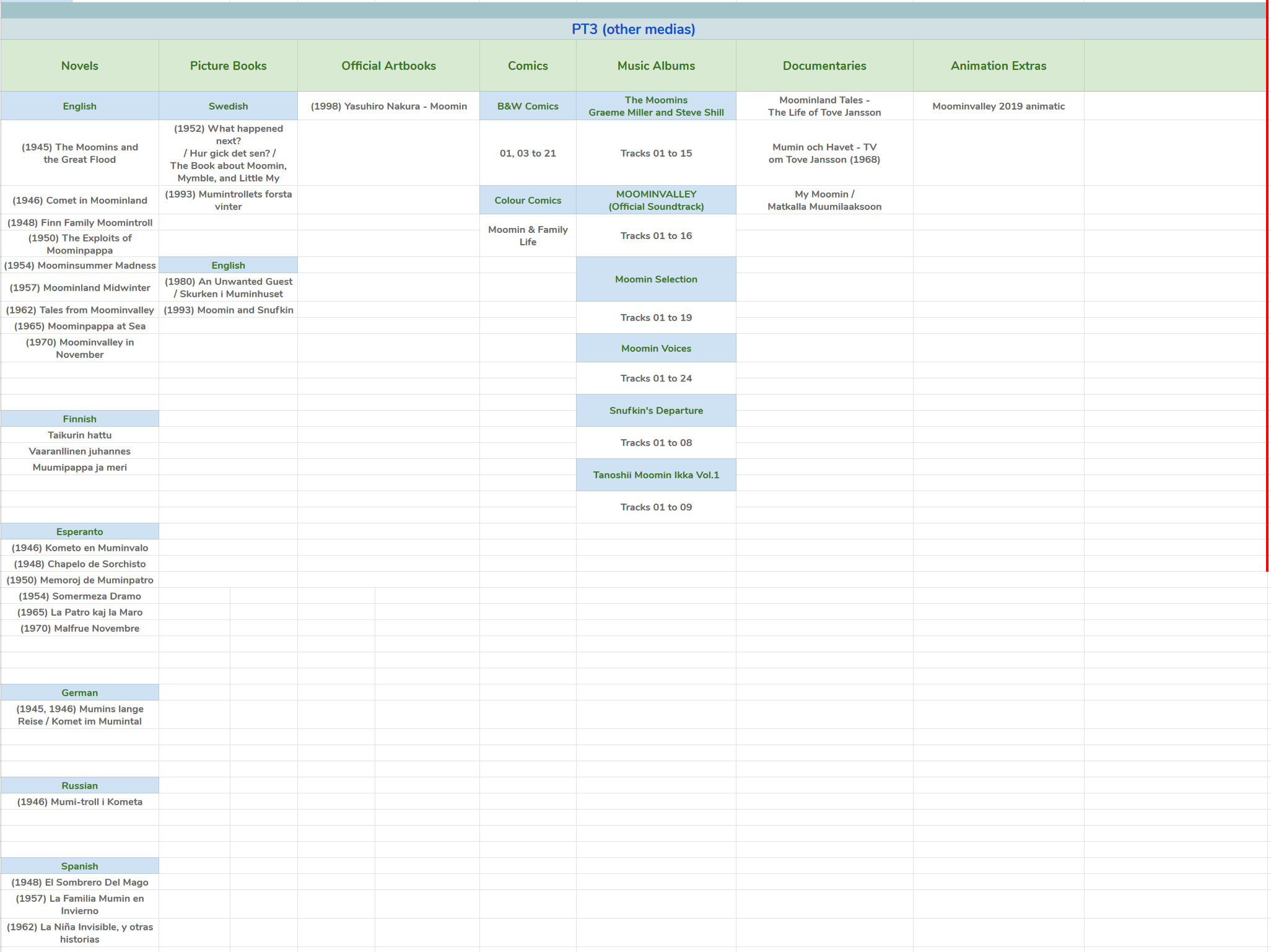Click the Animation Extras header cell
The height and width of the screenshot is (952, 1271).
coord(998,66)
